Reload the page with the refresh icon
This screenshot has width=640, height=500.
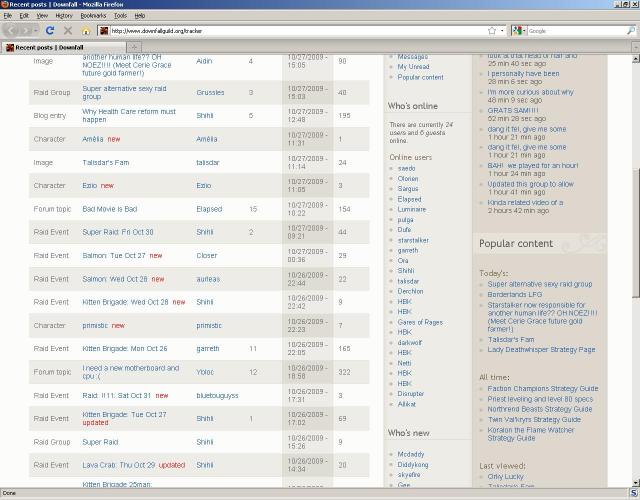tap(50, 31)
